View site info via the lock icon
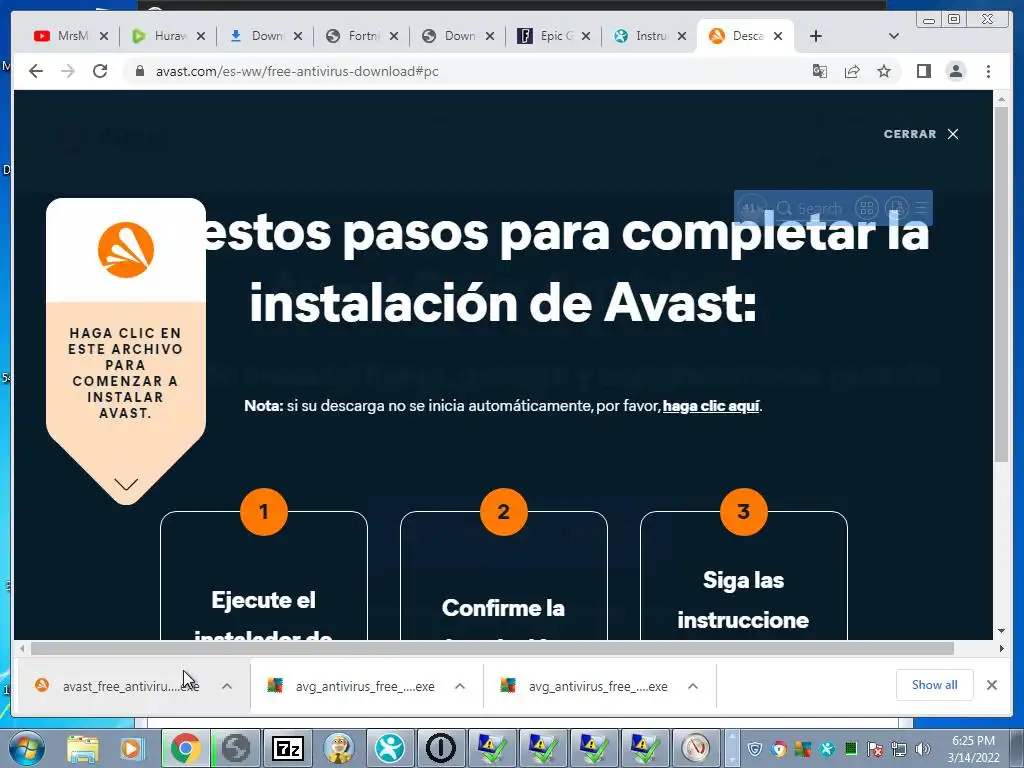 point(139,71)
